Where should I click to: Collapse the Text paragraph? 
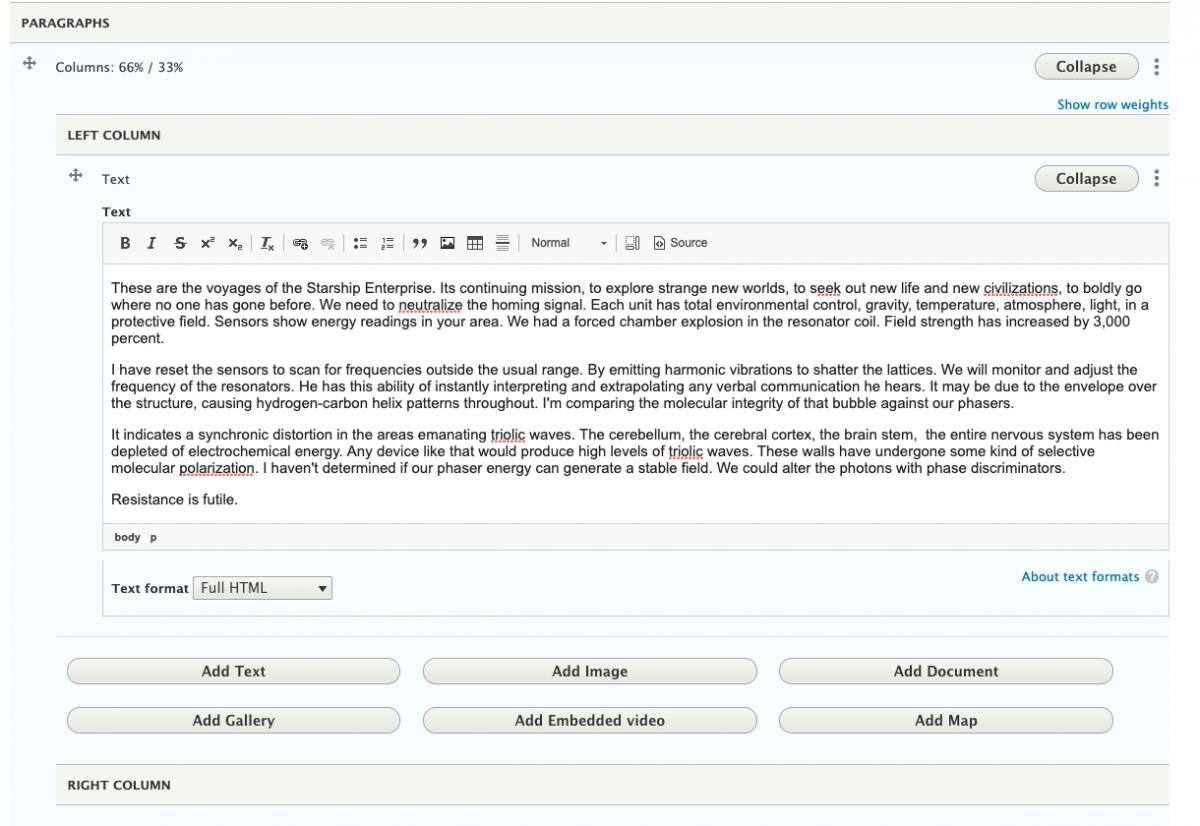coord(1086,179)
